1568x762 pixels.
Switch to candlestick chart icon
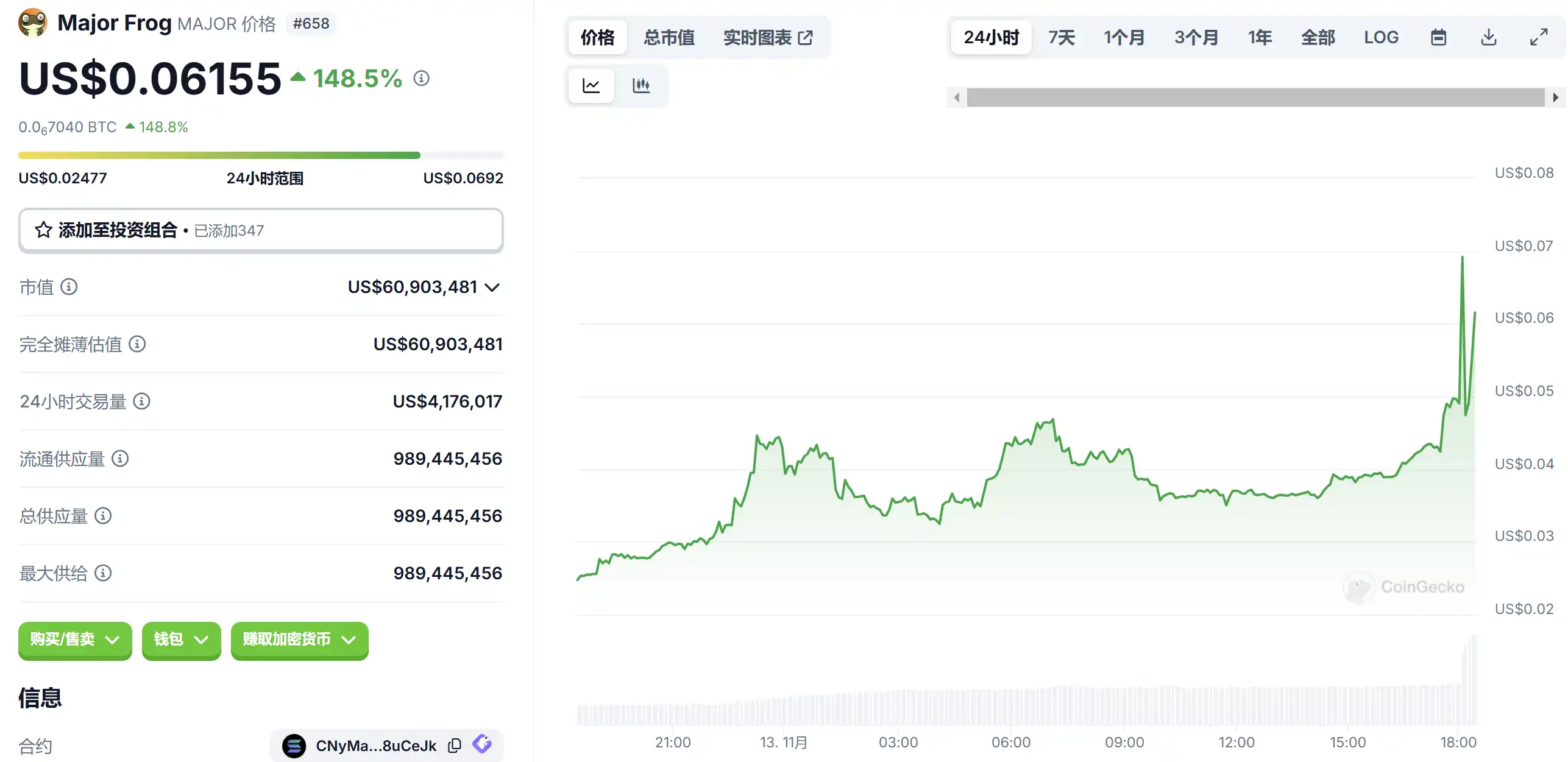point(640,85)
